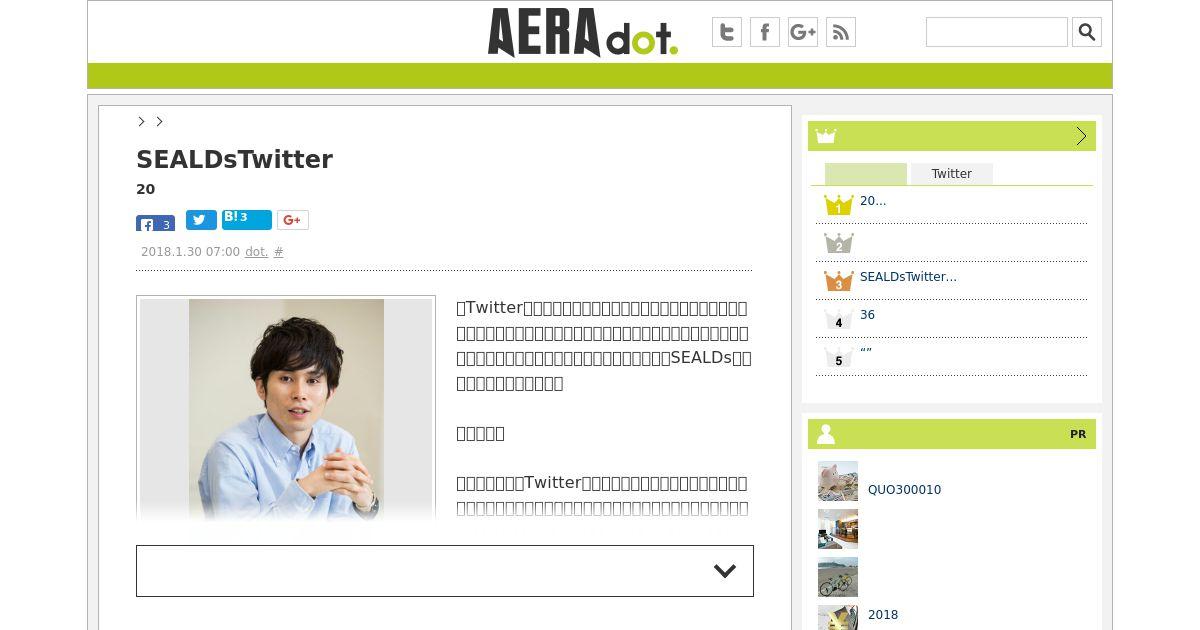Share the article via small Google+ button
The width and height of the screenshot is (1200, 630).
coord(293,220)
